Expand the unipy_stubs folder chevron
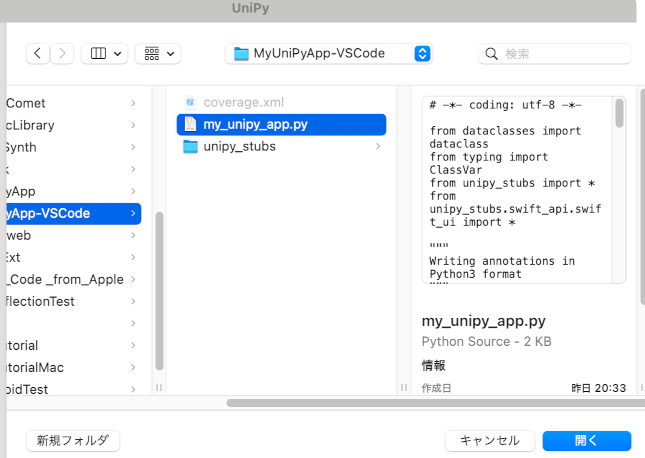This screenshot has width=645, height=458. coord(377,147)
